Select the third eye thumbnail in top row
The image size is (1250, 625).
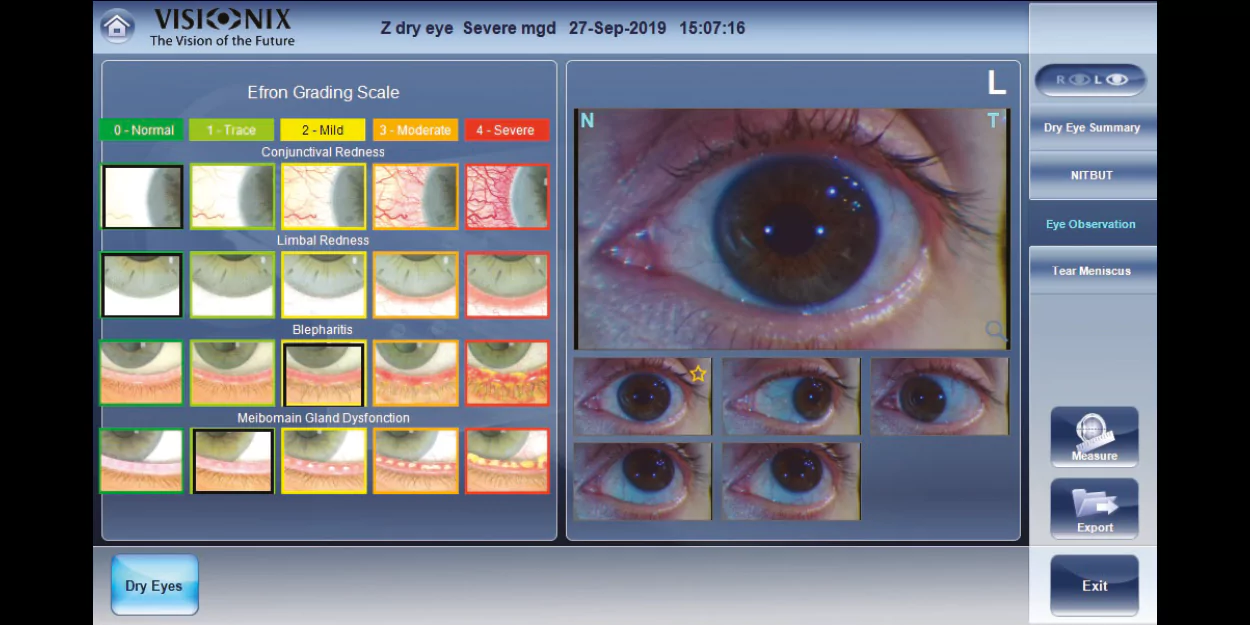tap(939, 396)
